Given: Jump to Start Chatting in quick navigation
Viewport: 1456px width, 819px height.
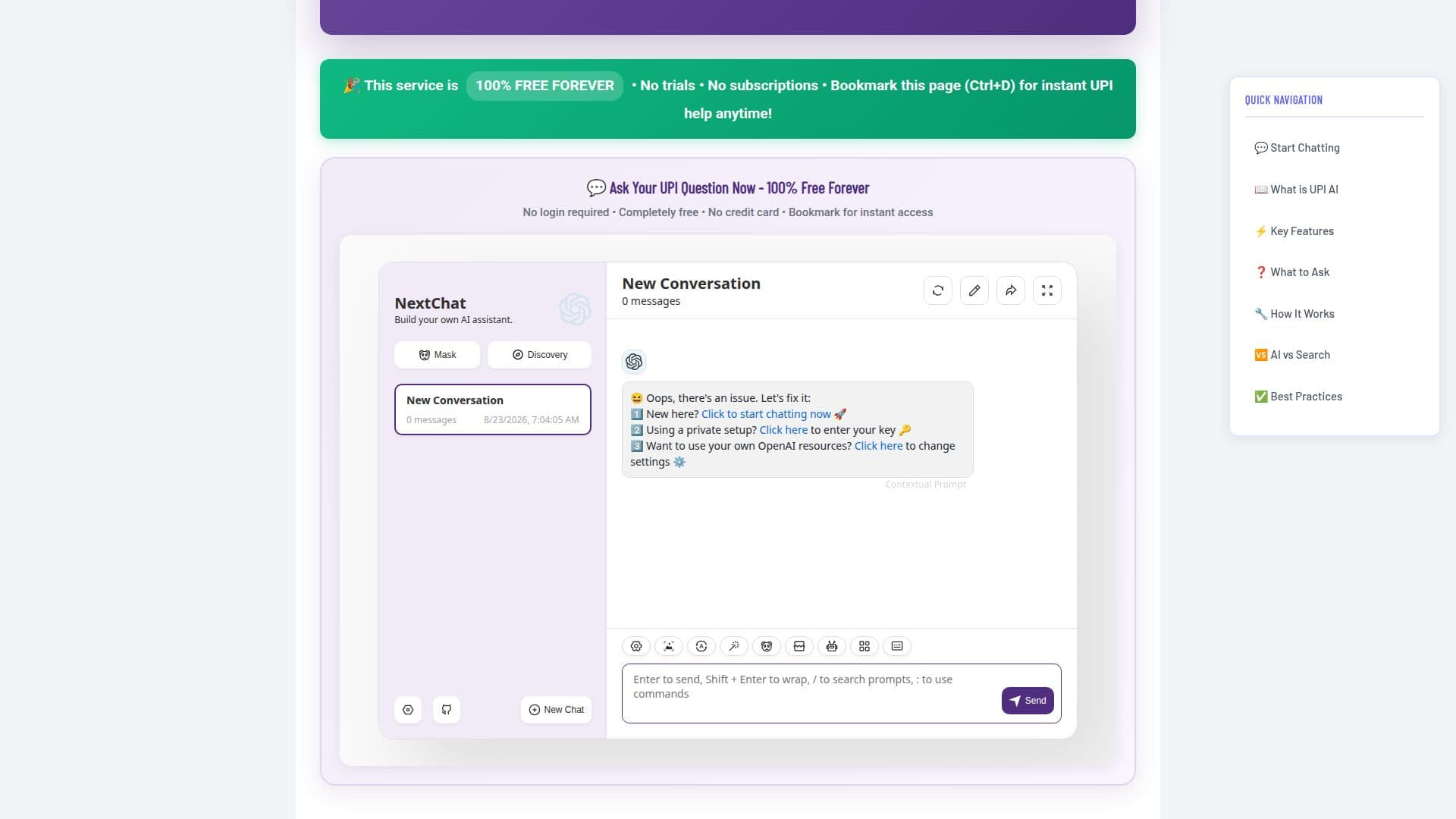Looking at the screenshot, I should click(1297, 148).
